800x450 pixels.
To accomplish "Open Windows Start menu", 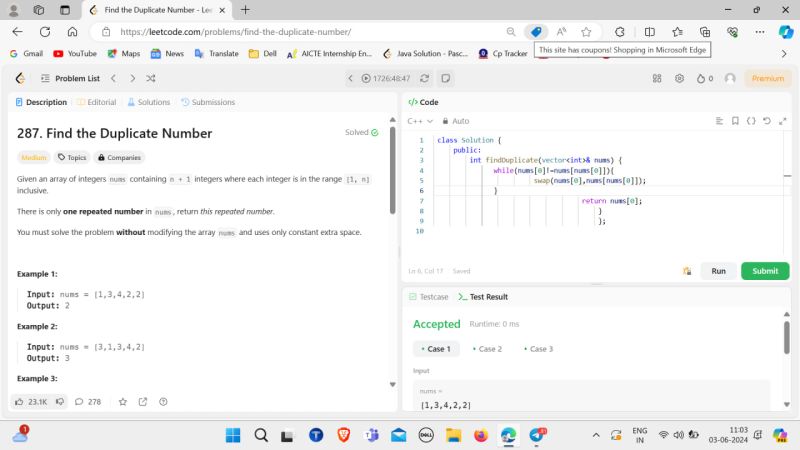I will pos(233,435).
